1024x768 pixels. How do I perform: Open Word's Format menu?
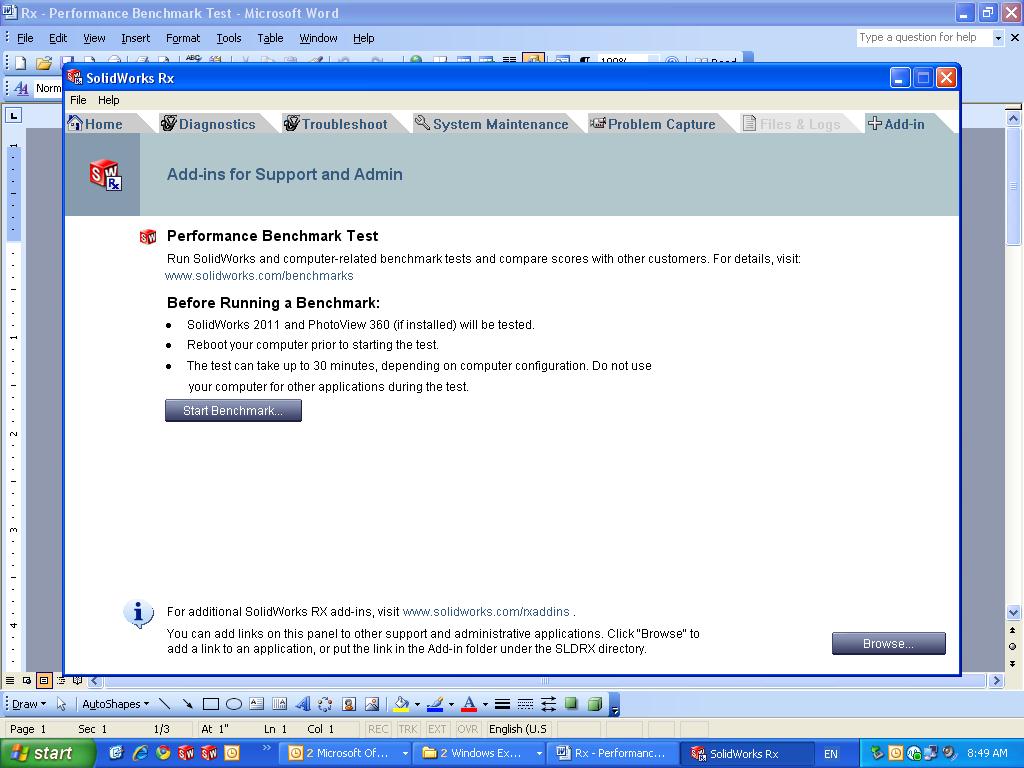pyautogui.click(x=183, y=38)
